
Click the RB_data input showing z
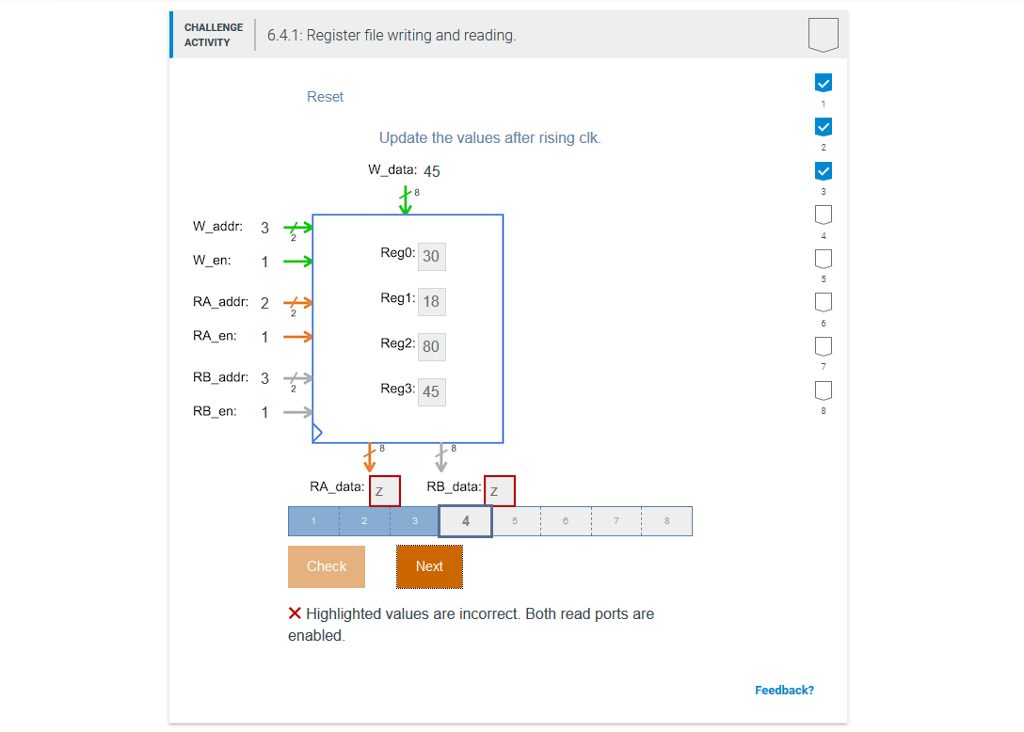(499, 490)
